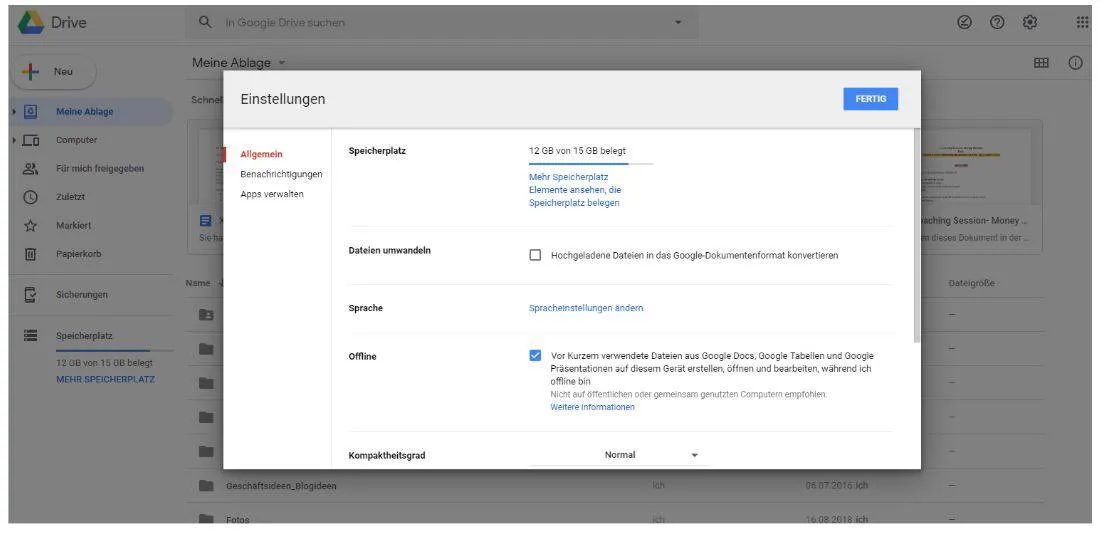Click the Name column header
Image resolution: width=1102 pixels, height=534 pixels.
tap(198, 283)
